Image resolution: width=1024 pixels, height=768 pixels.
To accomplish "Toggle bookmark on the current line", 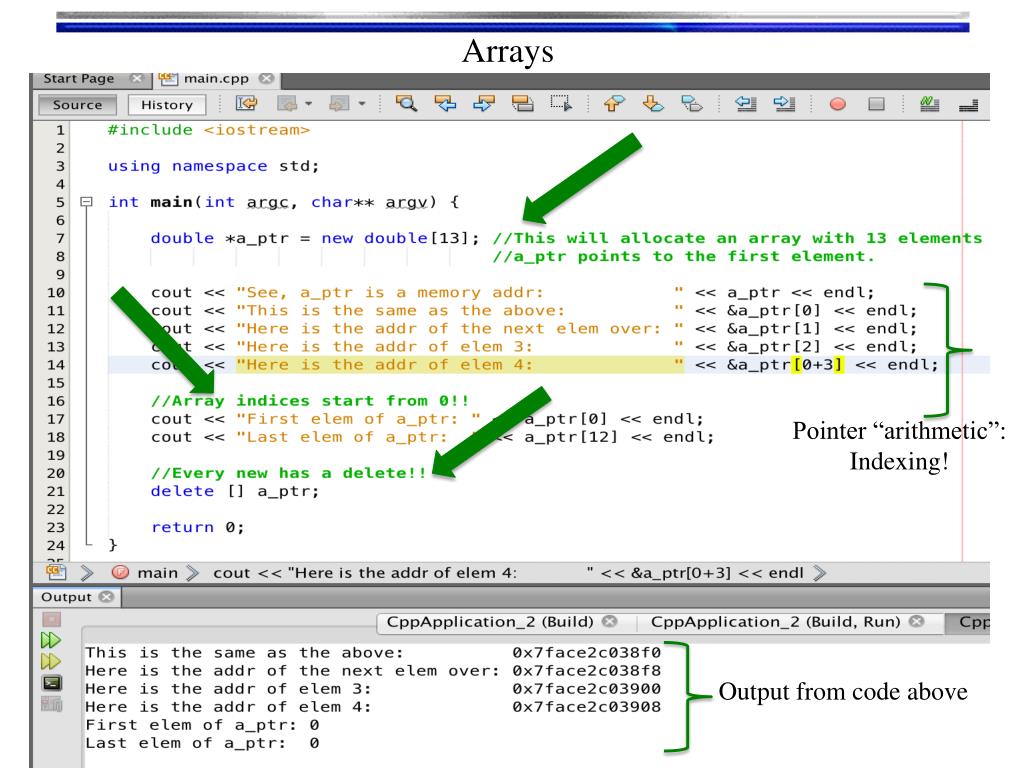I will pyautogui.click(x=692, y=104).
